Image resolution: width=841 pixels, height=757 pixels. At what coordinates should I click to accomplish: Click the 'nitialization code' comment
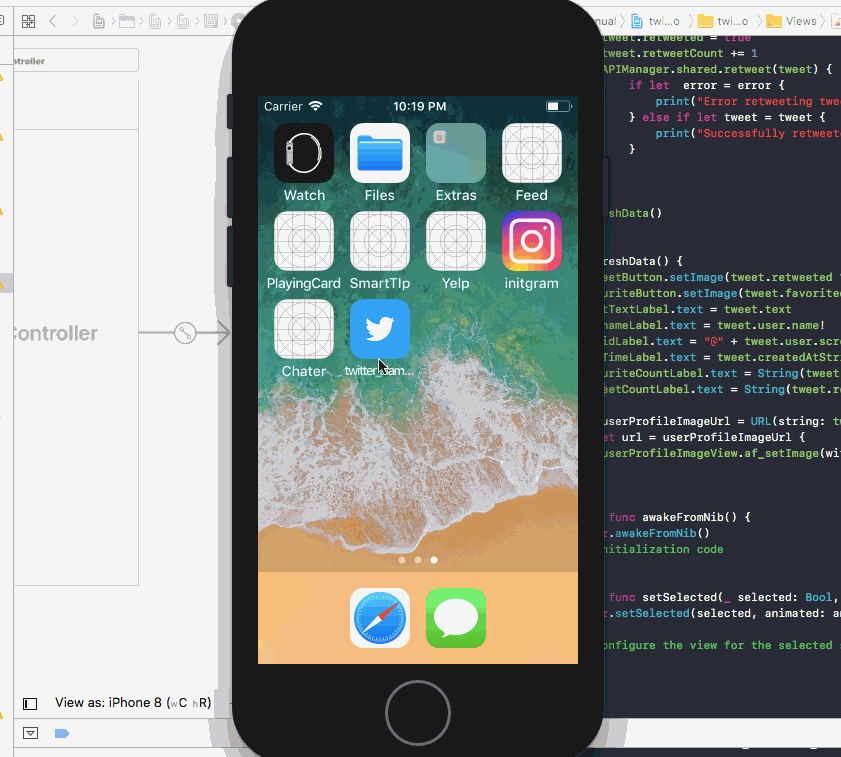click(663, 549)
